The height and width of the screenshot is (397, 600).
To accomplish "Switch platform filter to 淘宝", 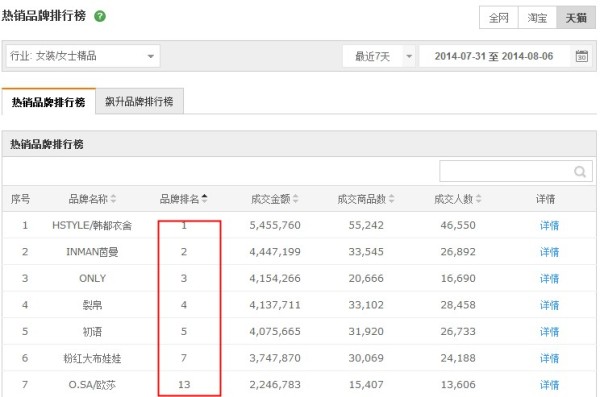I will coord(537,18).
